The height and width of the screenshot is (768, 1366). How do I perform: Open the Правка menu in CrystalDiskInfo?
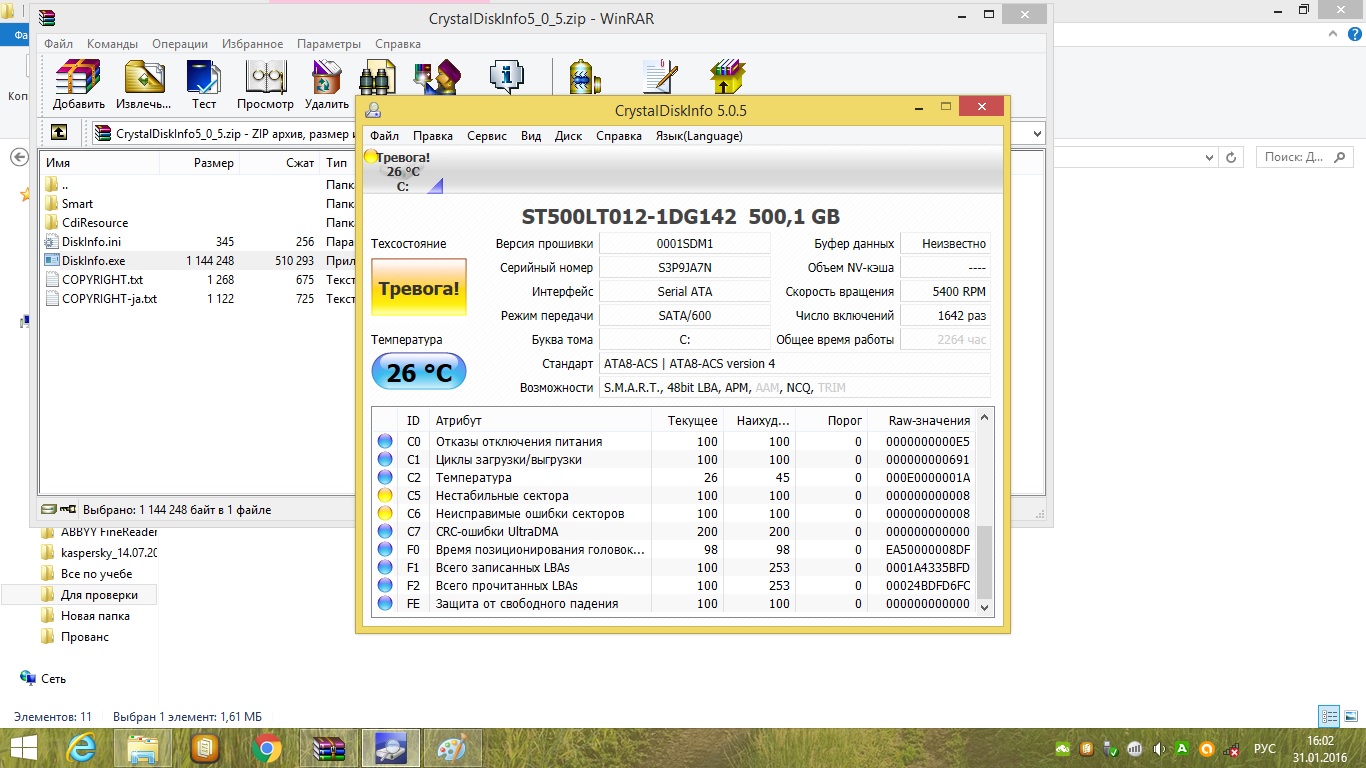[433, 136]
